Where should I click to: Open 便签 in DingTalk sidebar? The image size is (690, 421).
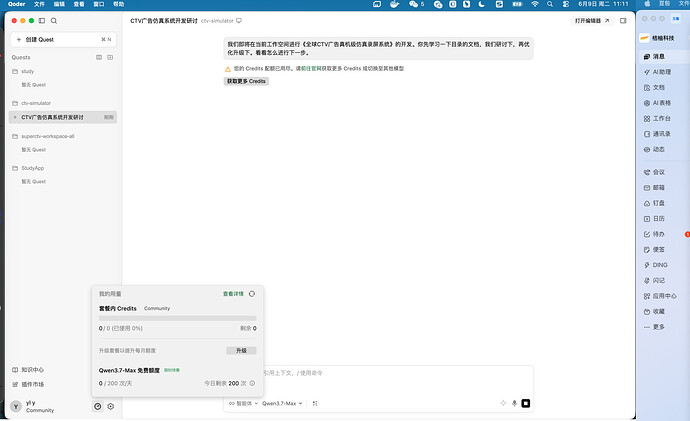pyautogui.click(x=655, y=249)
